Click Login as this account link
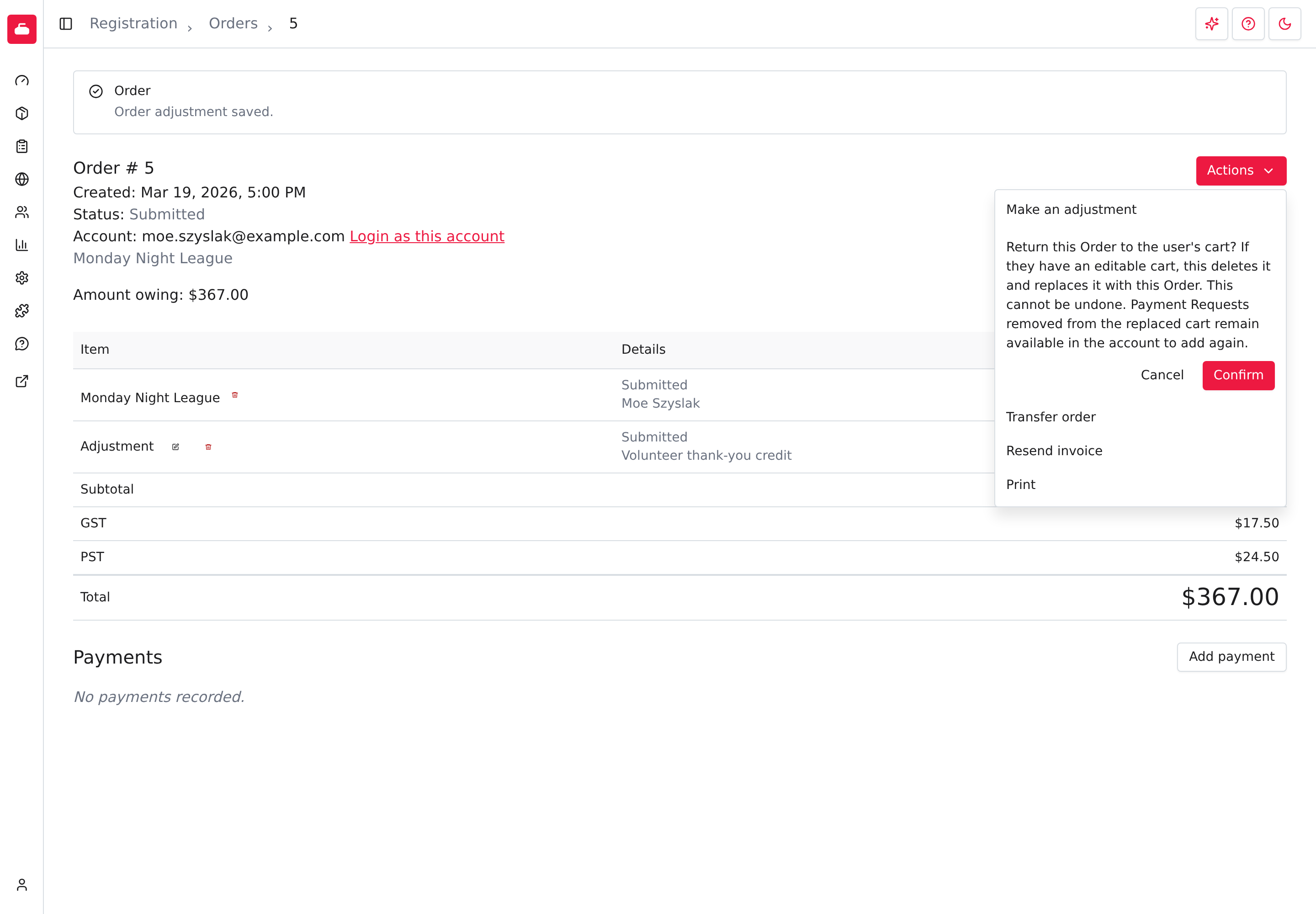The width and height of the screenshot is (1316, 914). [427, 237]
